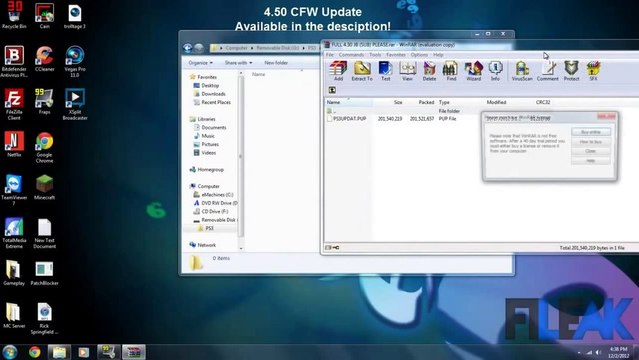Click the Delete icon in WinRAR toolbar

tap(429, 71)
